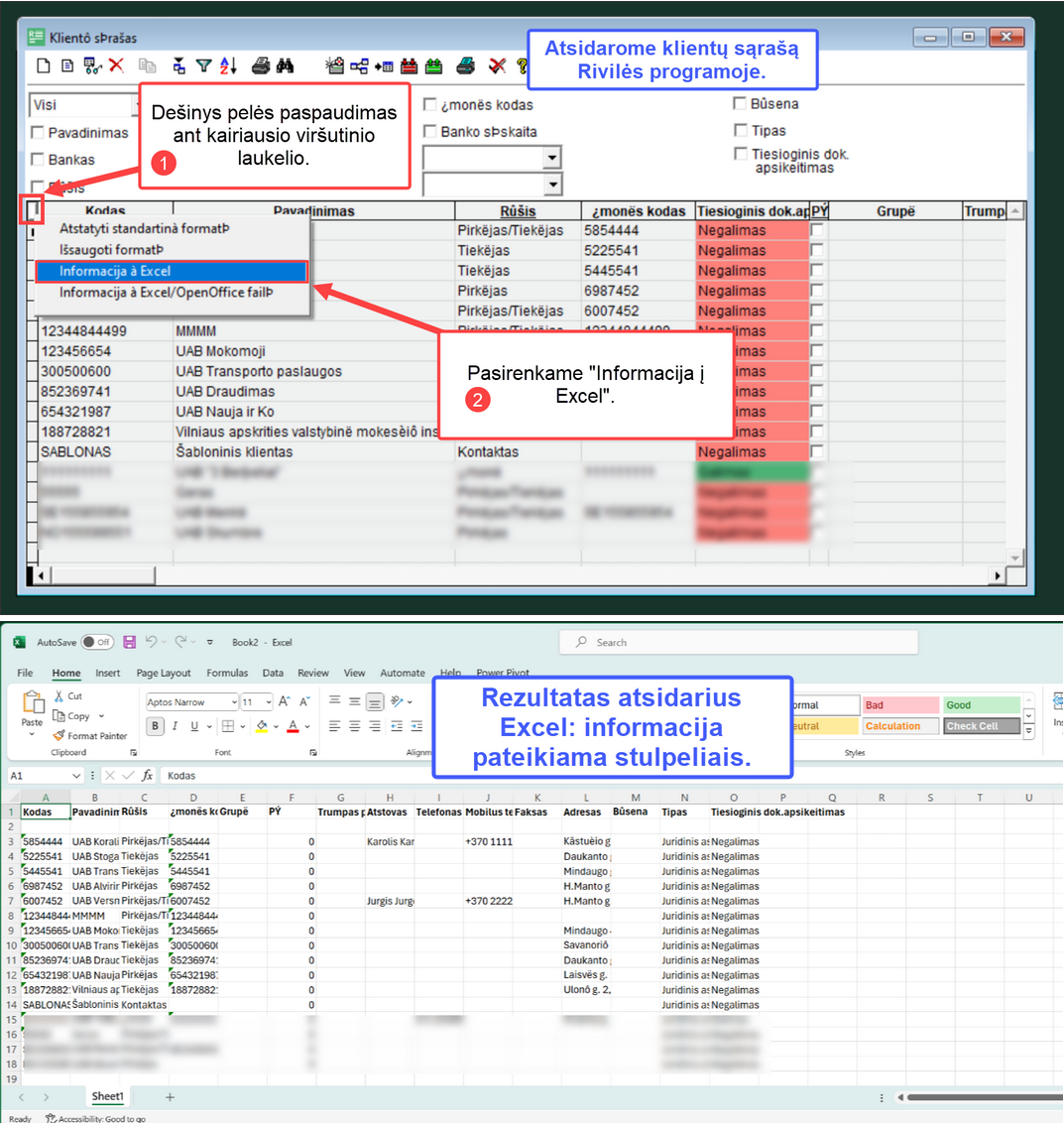This screenshot has width=1064, height=1126.
Task: Add a new sheet with the plus button
Action: [x=171, y=1096]
